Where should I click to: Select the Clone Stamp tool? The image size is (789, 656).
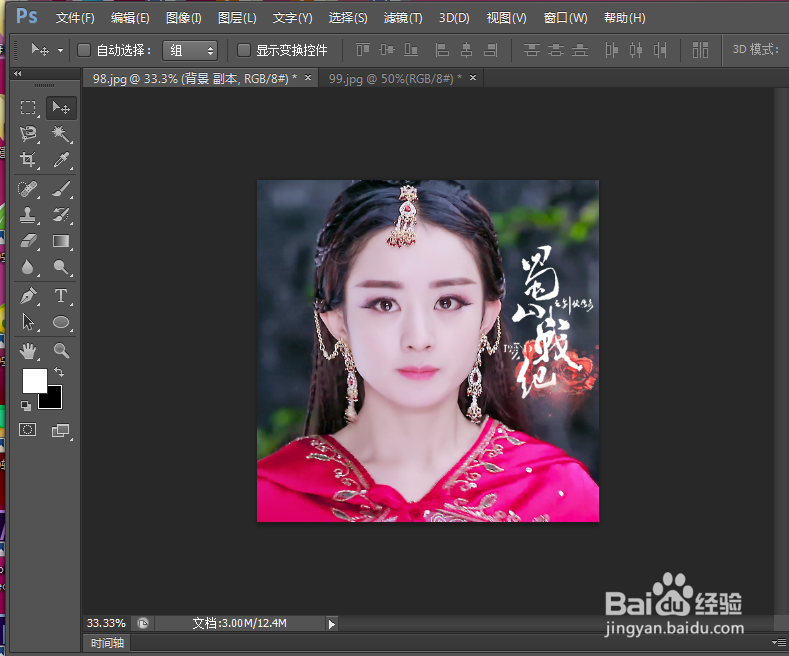[28, 215]
